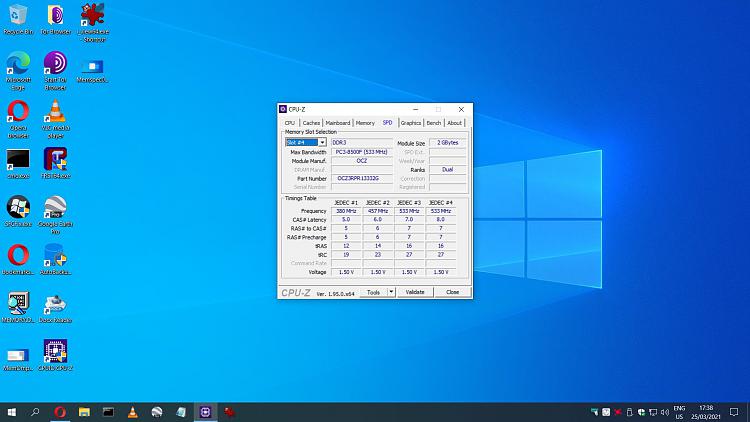Select the active CPU-Z taskbar button
750x422 pixels.
(x=206, y=412)
